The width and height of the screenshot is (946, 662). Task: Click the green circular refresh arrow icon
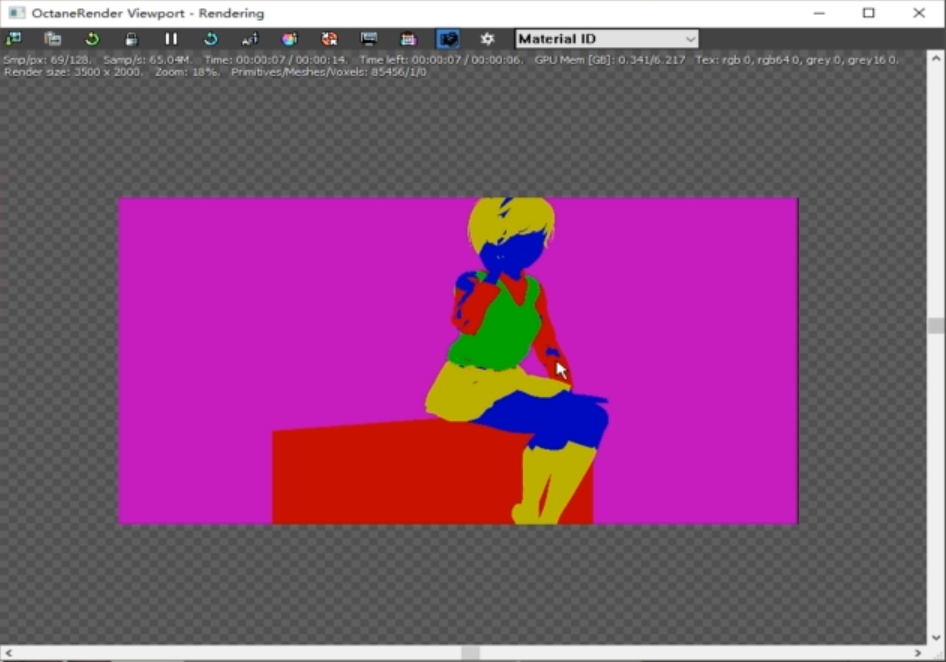92,39
